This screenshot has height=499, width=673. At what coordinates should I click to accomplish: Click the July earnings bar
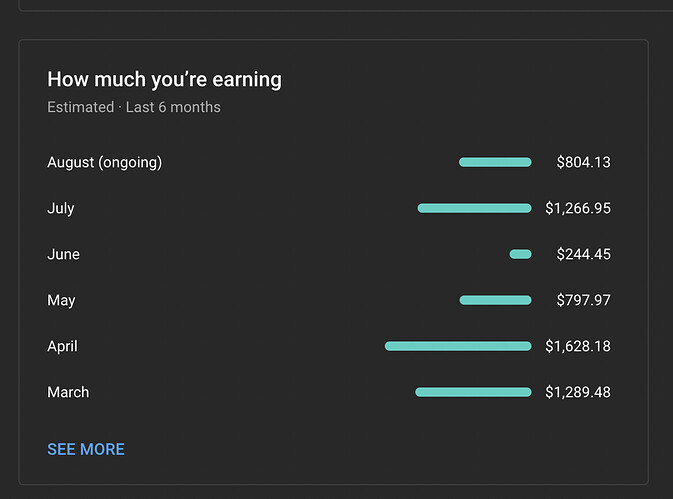point(474,208)
